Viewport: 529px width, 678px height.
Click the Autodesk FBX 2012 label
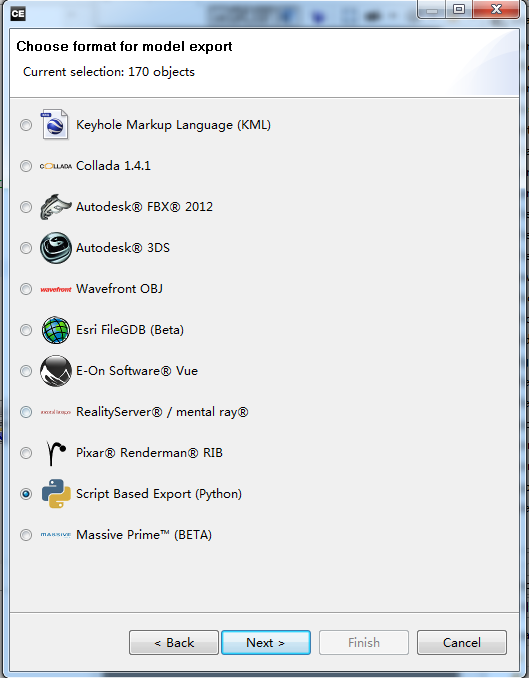144,207
